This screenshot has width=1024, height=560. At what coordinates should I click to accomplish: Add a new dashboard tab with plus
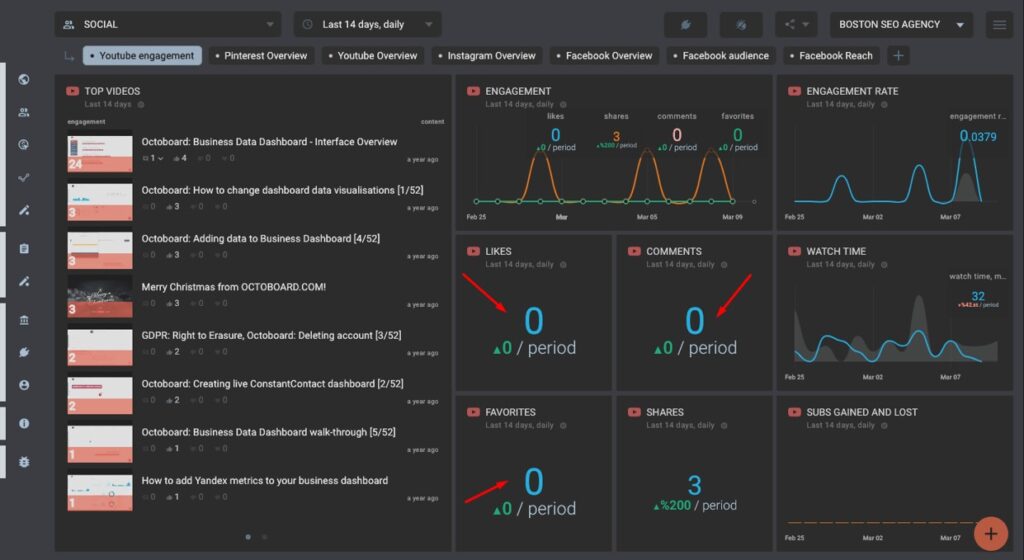(x=898, y=56)
